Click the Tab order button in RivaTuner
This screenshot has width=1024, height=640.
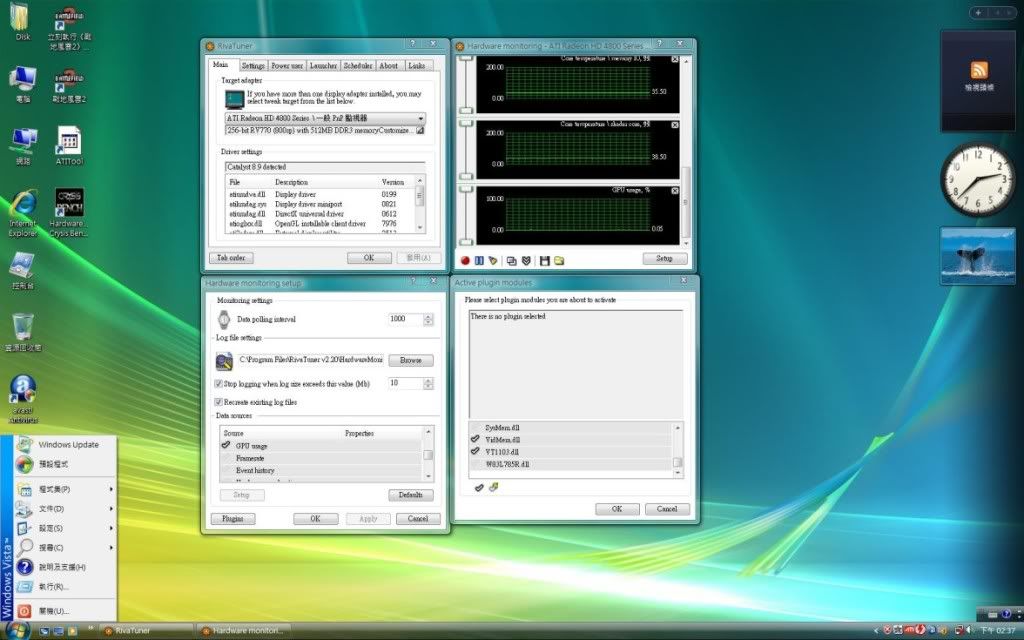[231, 258]
